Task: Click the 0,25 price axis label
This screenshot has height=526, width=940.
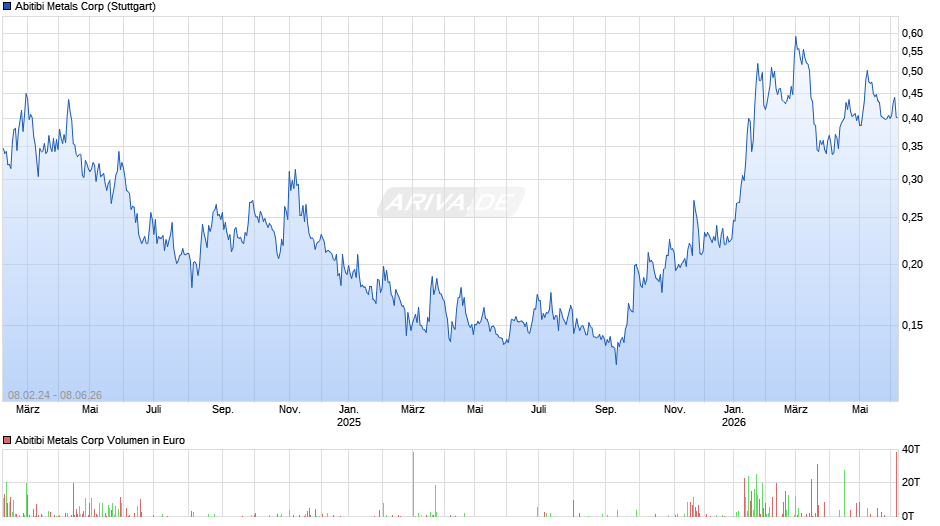Action: [x=912, y=218]
